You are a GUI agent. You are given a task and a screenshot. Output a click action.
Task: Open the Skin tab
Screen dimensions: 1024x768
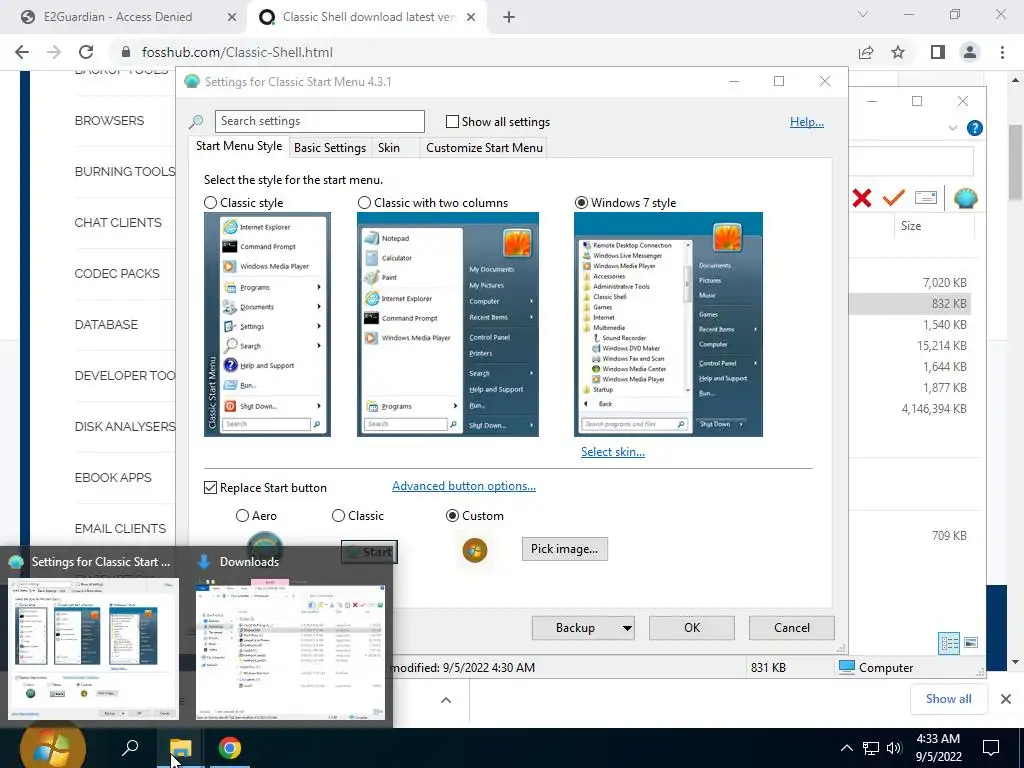point(389,148)
